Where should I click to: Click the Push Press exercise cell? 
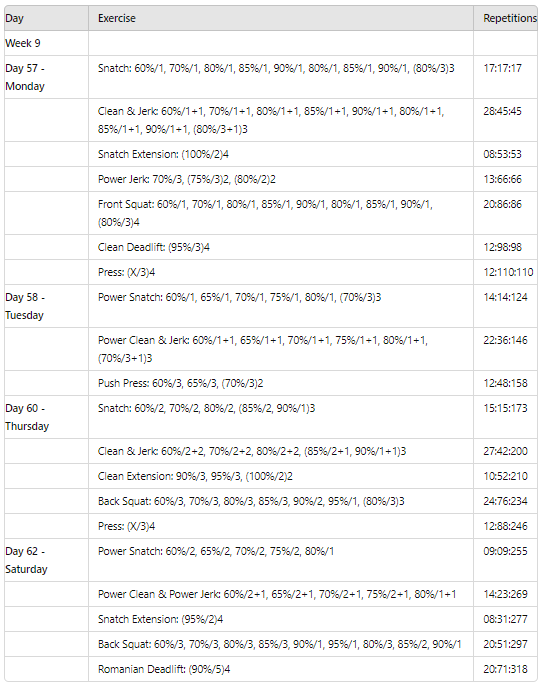coord(281,383)
